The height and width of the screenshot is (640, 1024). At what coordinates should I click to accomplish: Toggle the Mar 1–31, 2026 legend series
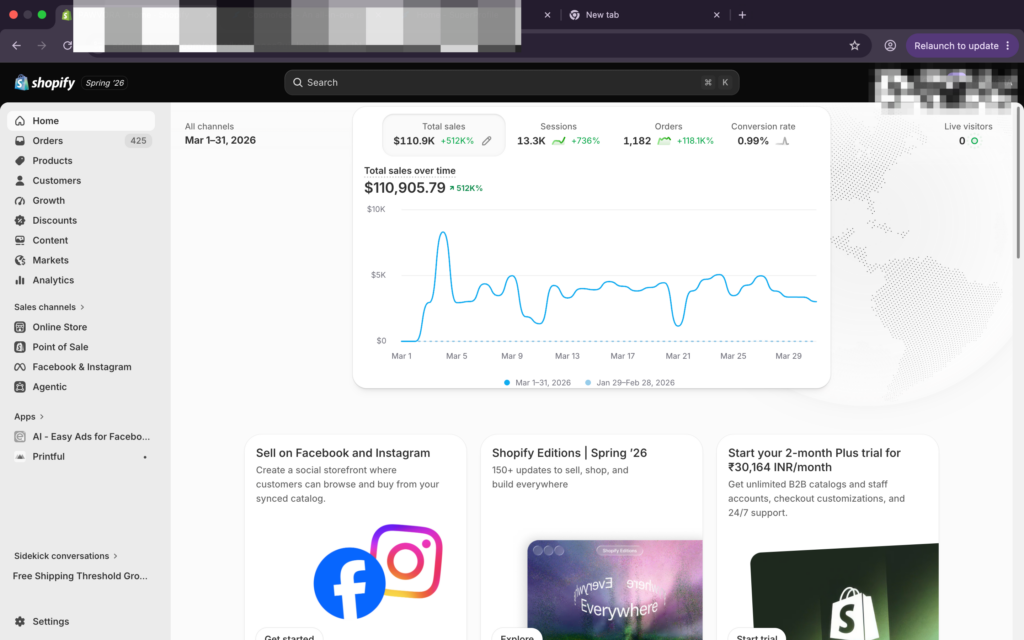537,383
